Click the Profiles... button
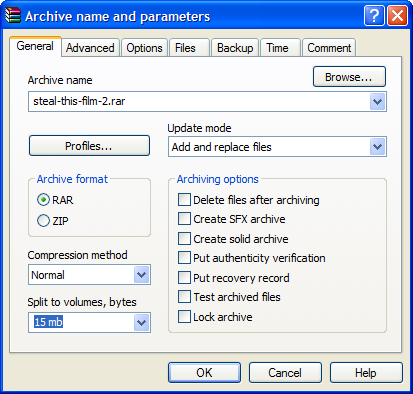Viewport: 413px width, 394px height. point(89,146)
